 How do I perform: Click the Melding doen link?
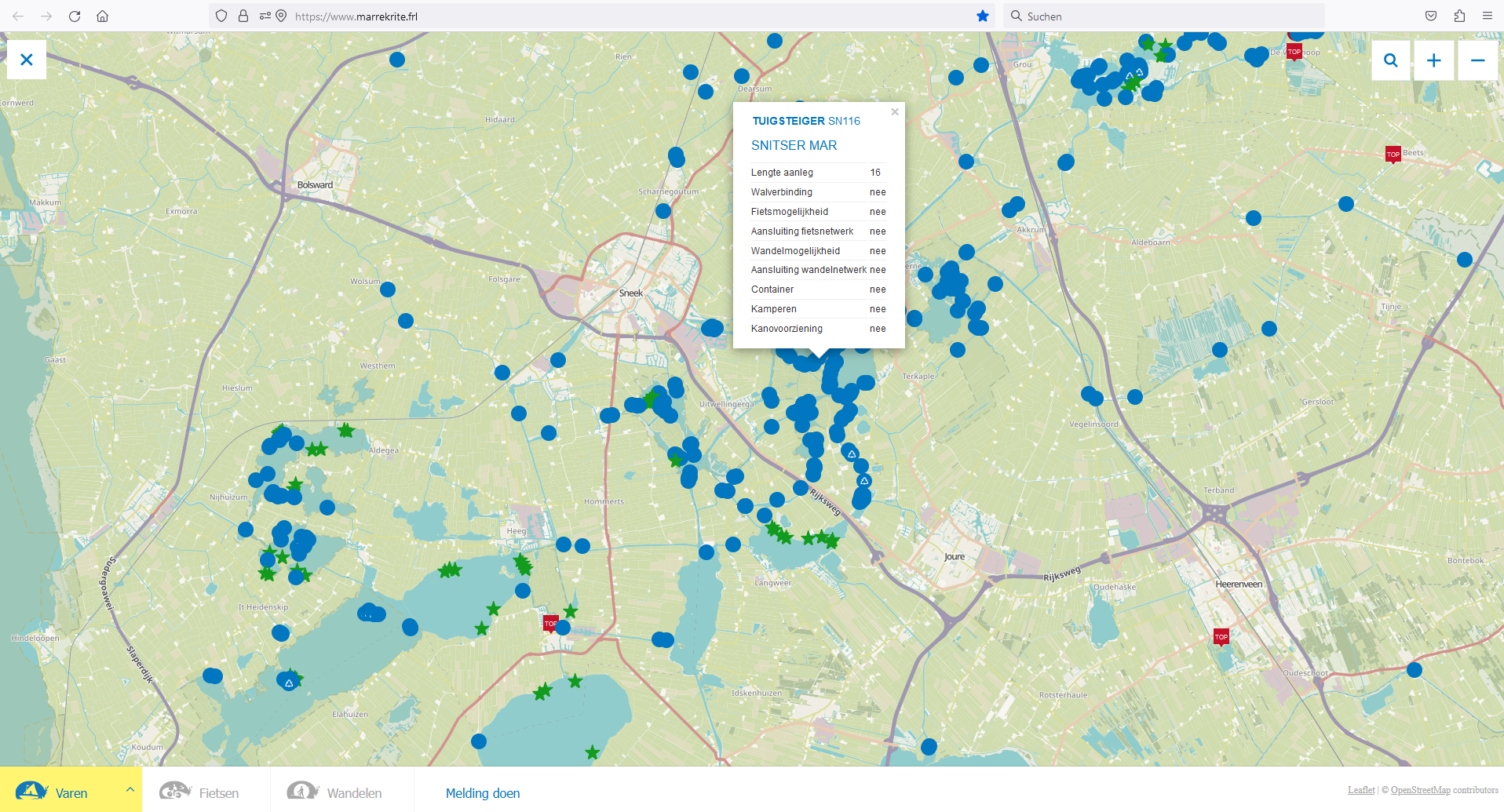point(482,793)
